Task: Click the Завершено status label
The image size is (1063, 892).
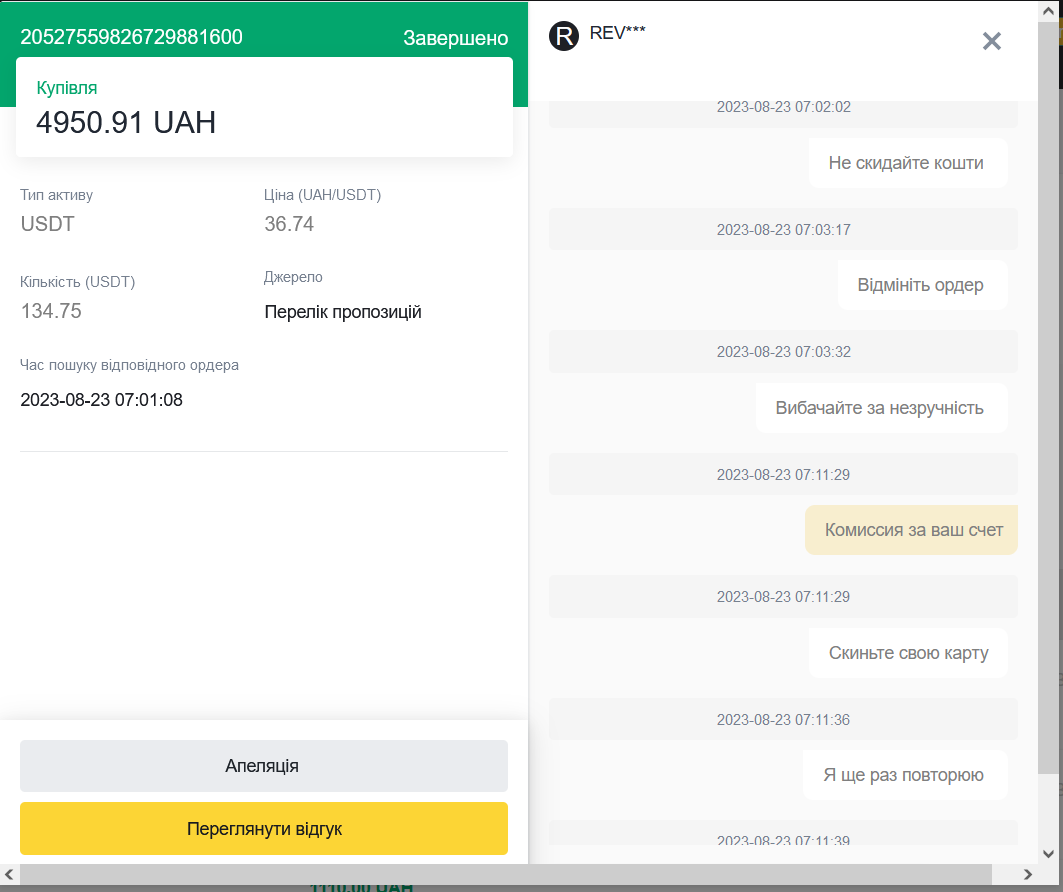Action: tap(456, 38)
